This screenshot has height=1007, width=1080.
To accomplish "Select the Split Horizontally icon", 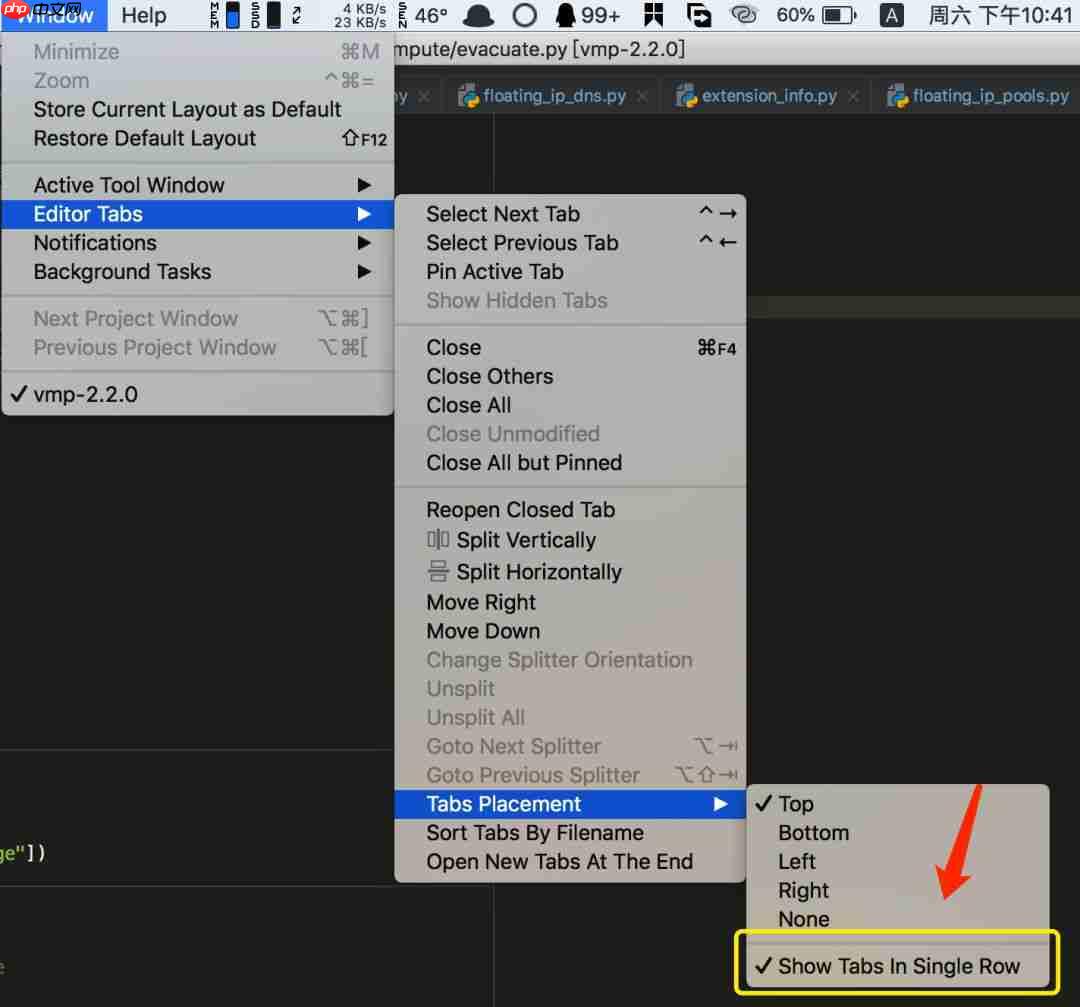I will [437, 570].
